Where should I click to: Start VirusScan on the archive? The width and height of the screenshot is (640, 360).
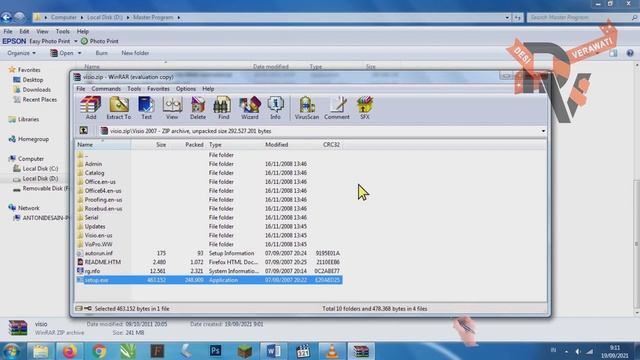[307, 108]
